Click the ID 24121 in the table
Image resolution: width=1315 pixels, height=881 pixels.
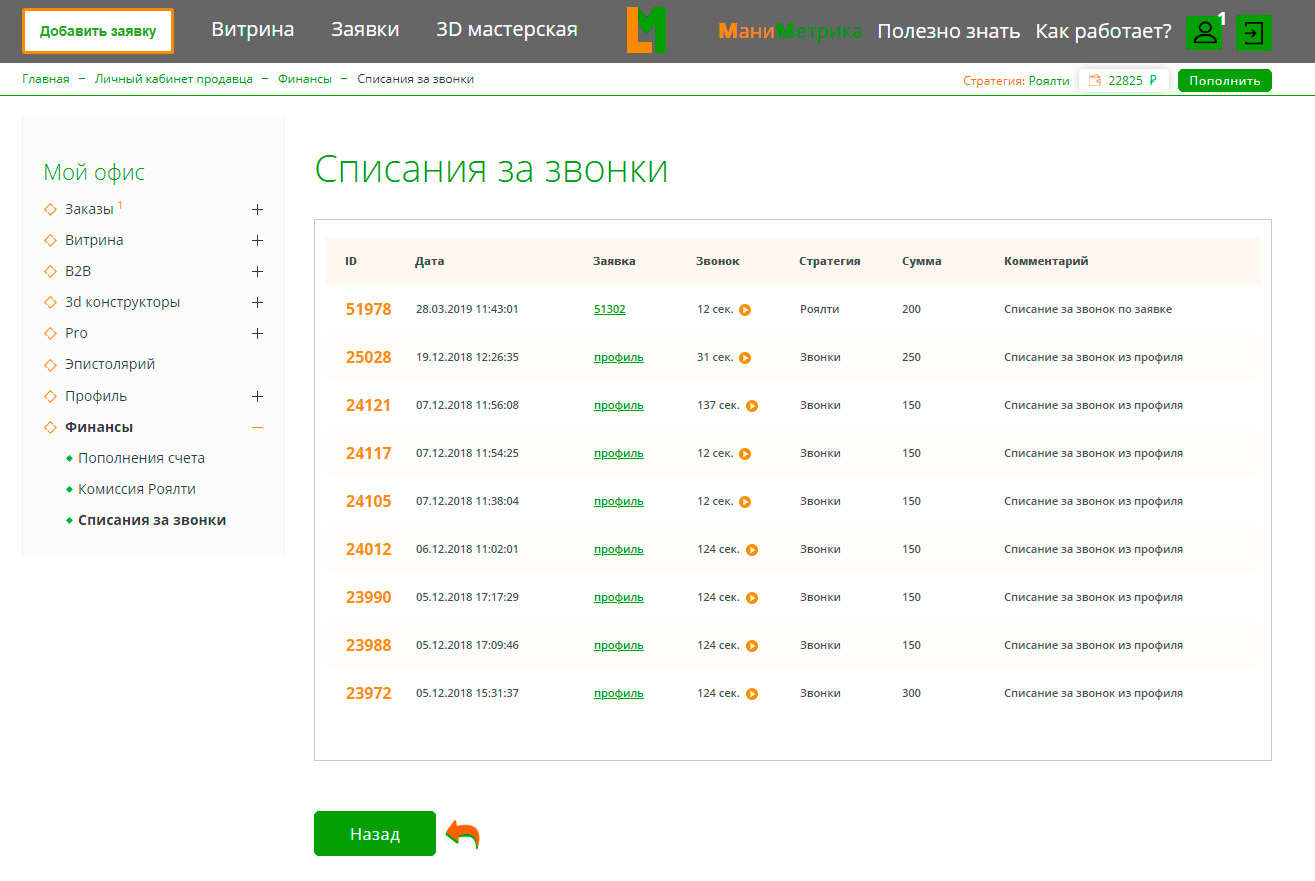click(368, 406)
